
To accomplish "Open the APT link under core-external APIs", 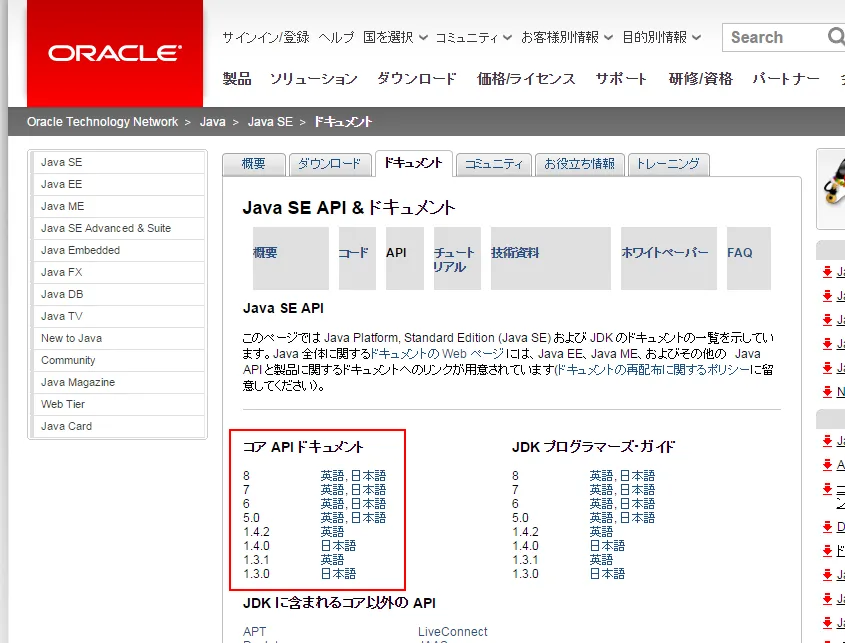I will point(254,632).
